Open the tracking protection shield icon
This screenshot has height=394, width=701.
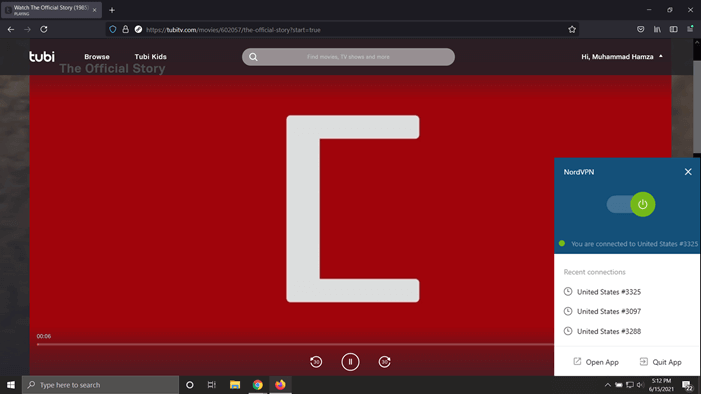[113, 30]
